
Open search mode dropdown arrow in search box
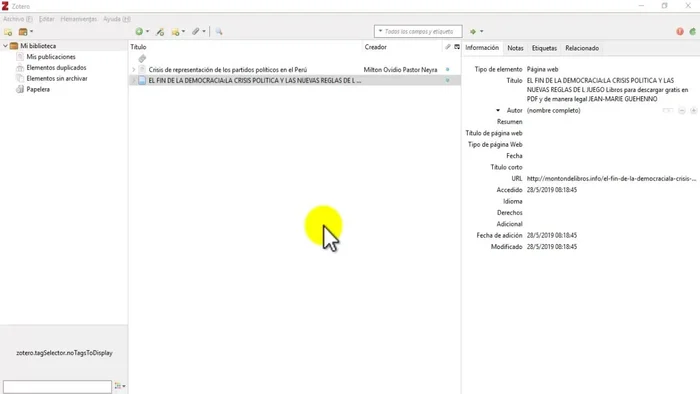click(380, 31)
